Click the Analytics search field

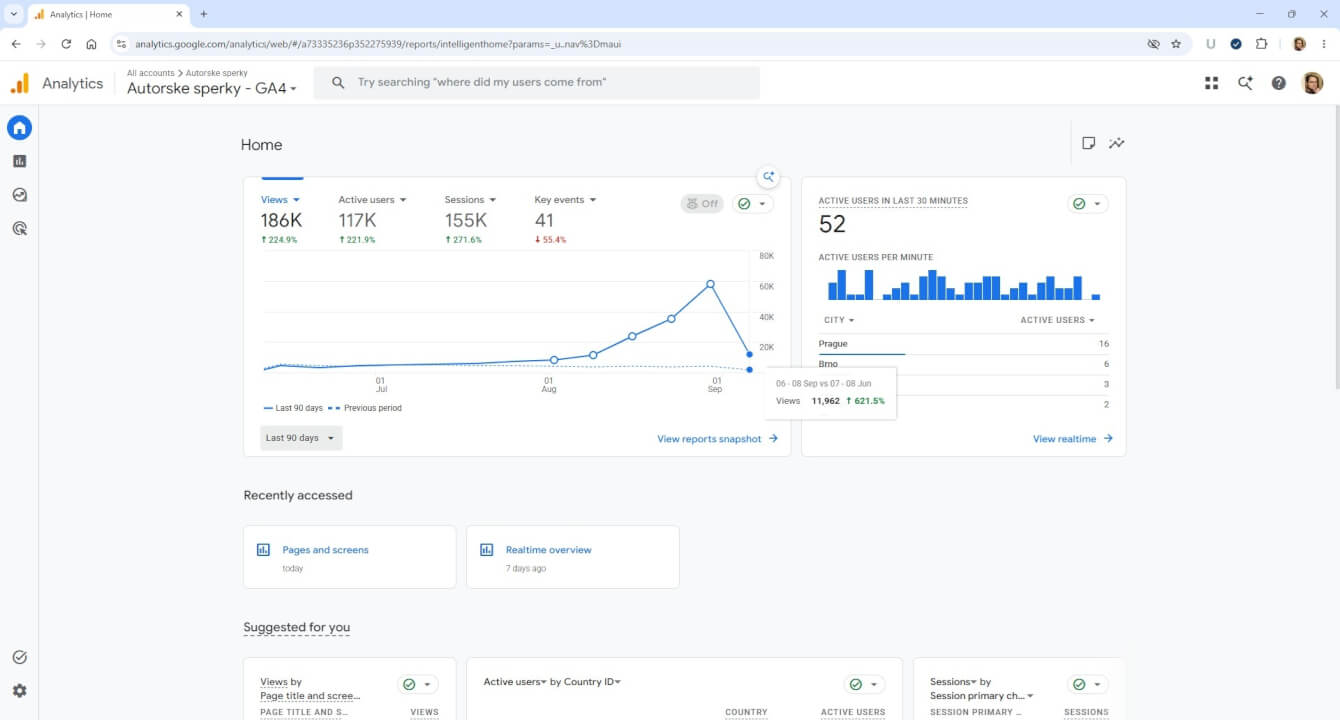pos(537,83)
